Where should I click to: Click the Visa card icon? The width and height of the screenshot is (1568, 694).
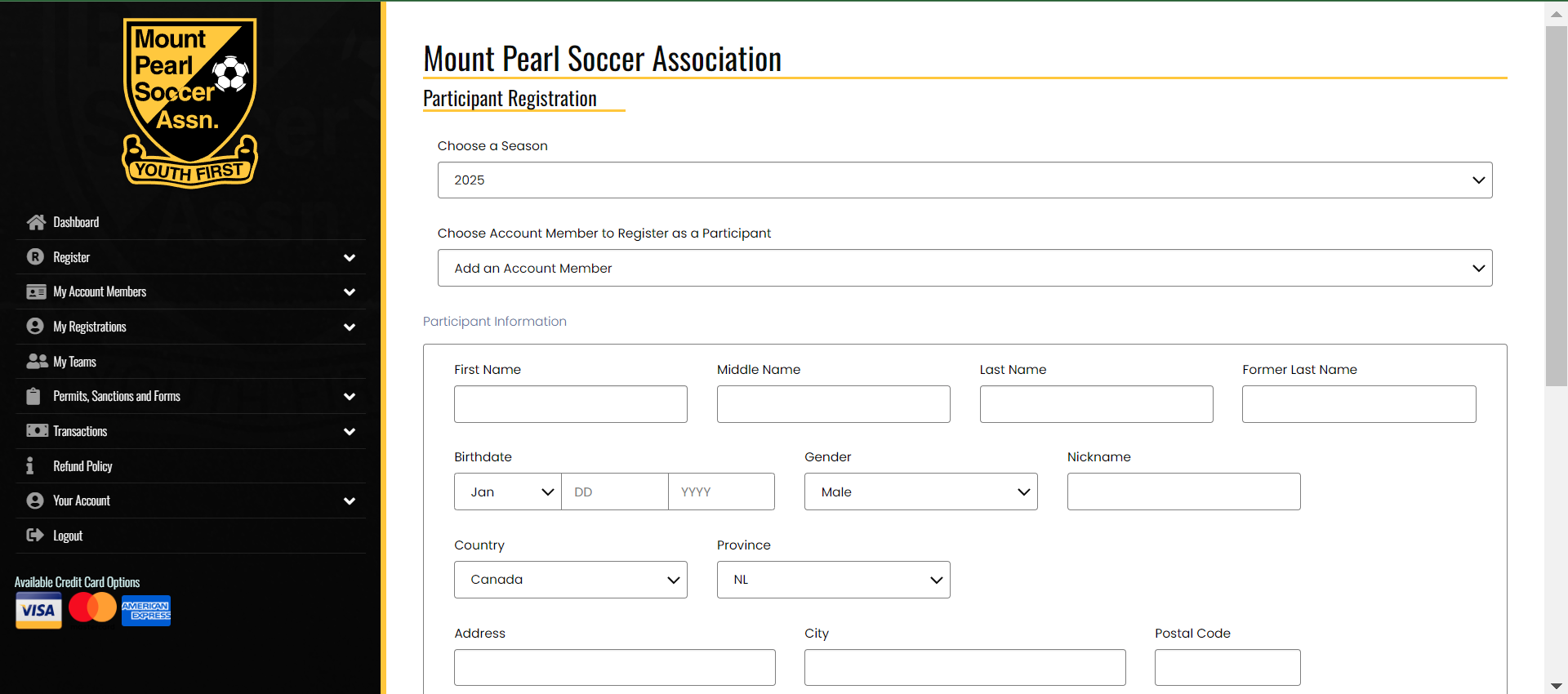[38, 611]
